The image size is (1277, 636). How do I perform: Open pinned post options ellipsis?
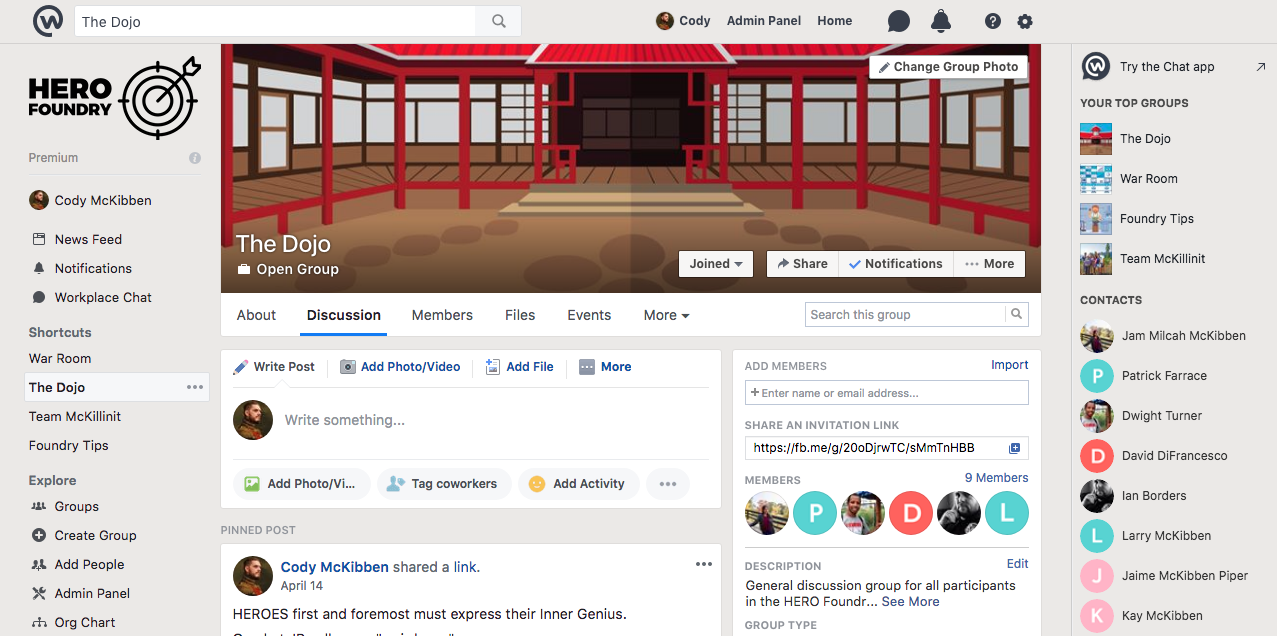[x=704, y=564]
